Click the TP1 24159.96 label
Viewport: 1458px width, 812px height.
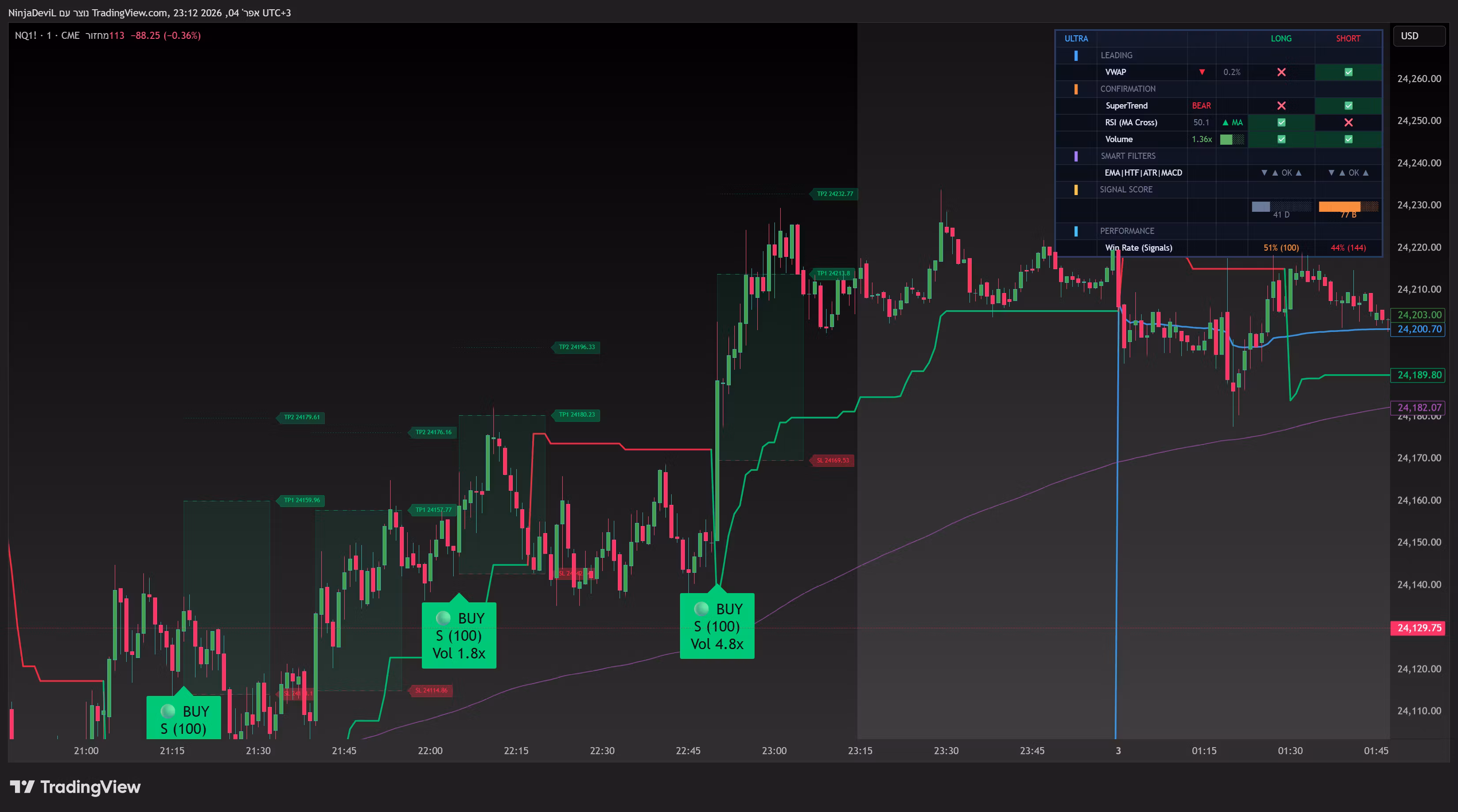(301, 500)
